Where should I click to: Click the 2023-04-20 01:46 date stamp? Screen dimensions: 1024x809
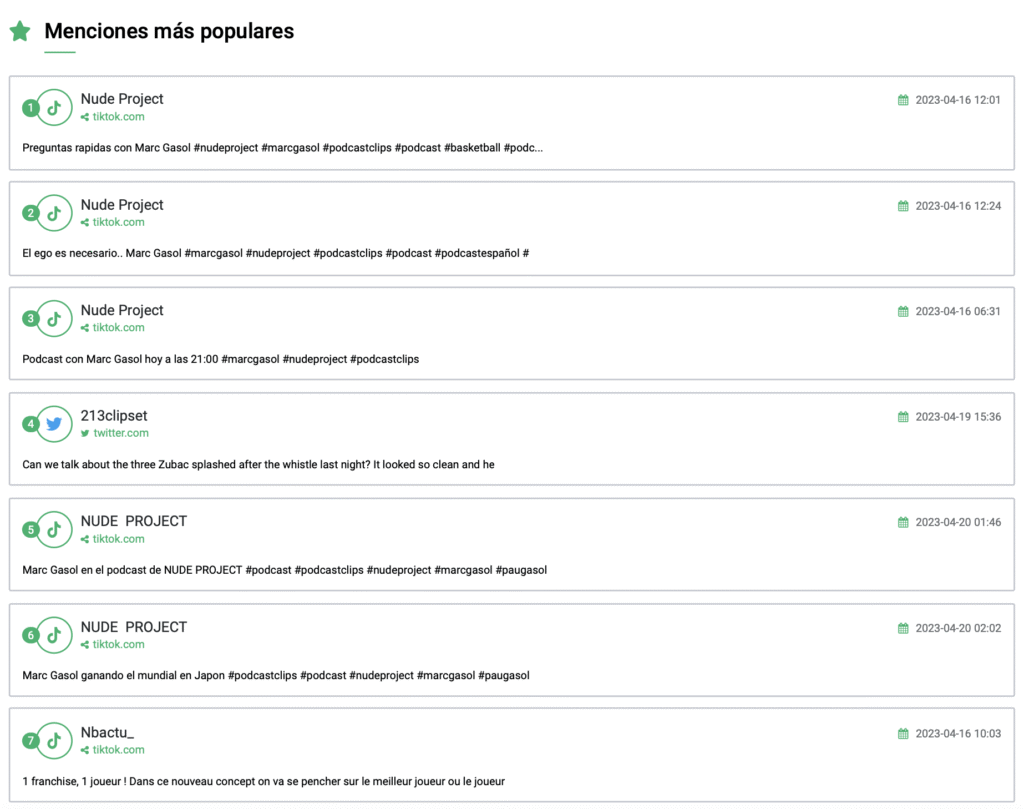click(x=958, y=522)
